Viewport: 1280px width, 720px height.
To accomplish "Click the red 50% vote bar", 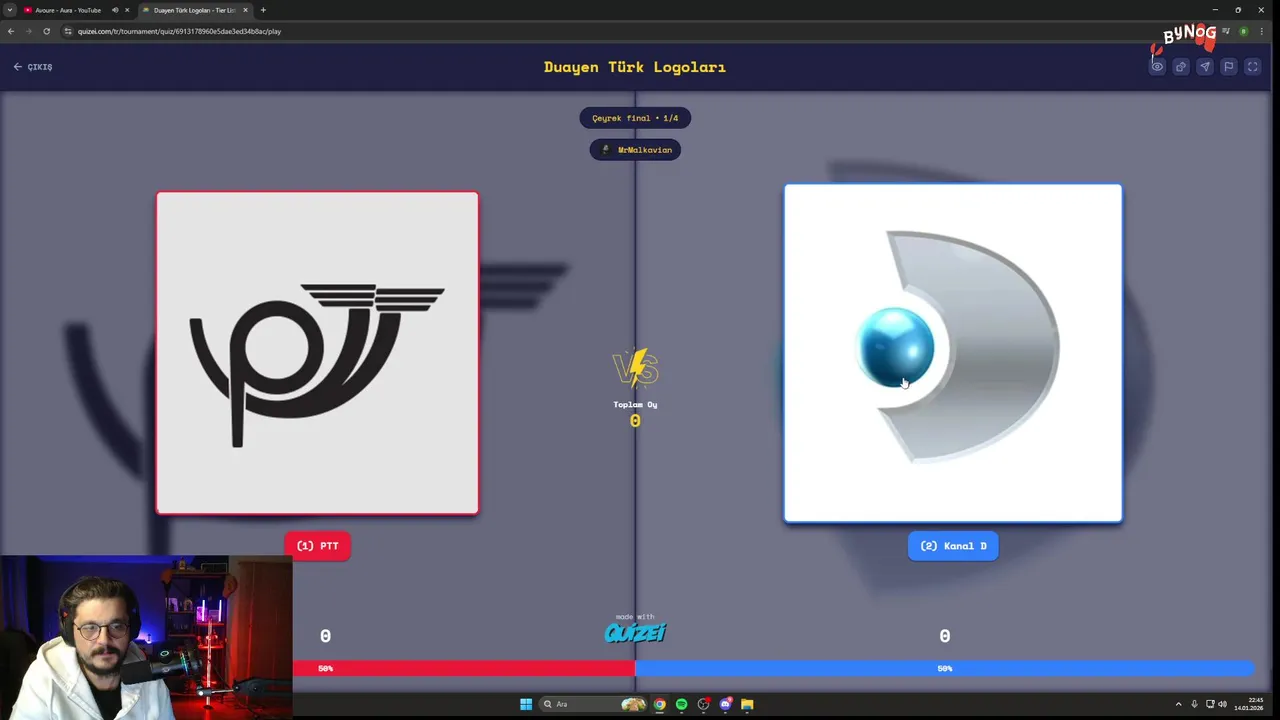I will pos(464,668).
